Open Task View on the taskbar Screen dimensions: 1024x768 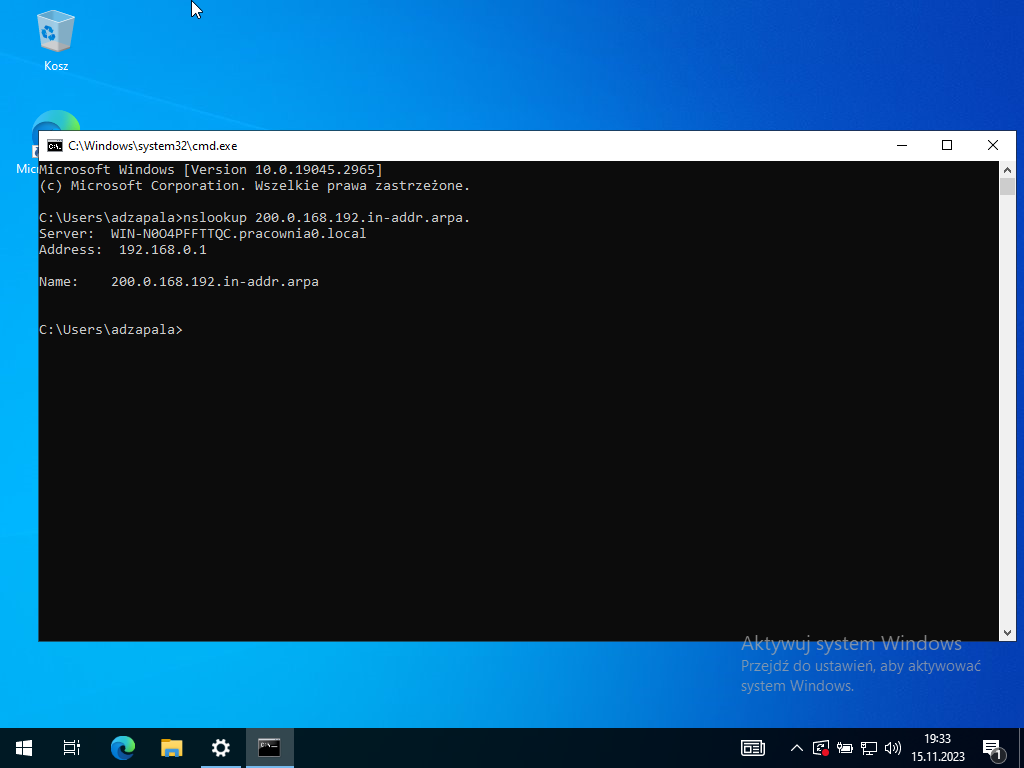pyautogui.click(x=72, y=748)
